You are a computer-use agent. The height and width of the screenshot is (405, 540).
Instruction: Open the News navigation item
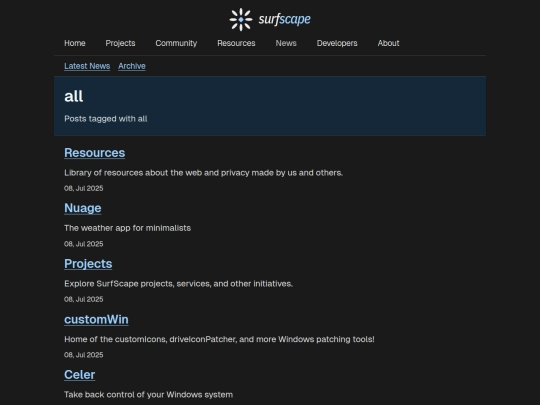286,43
